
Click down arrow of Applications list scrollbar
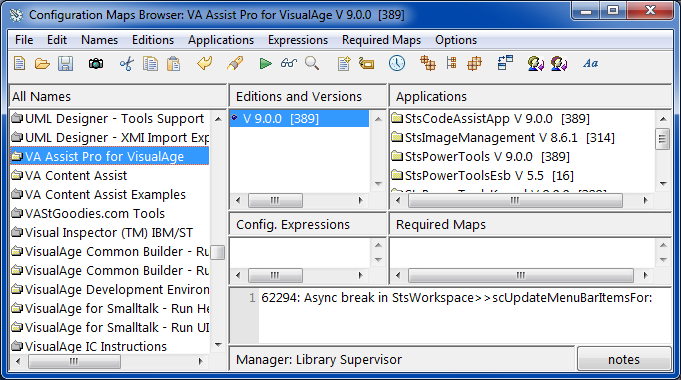pos(663,183)
